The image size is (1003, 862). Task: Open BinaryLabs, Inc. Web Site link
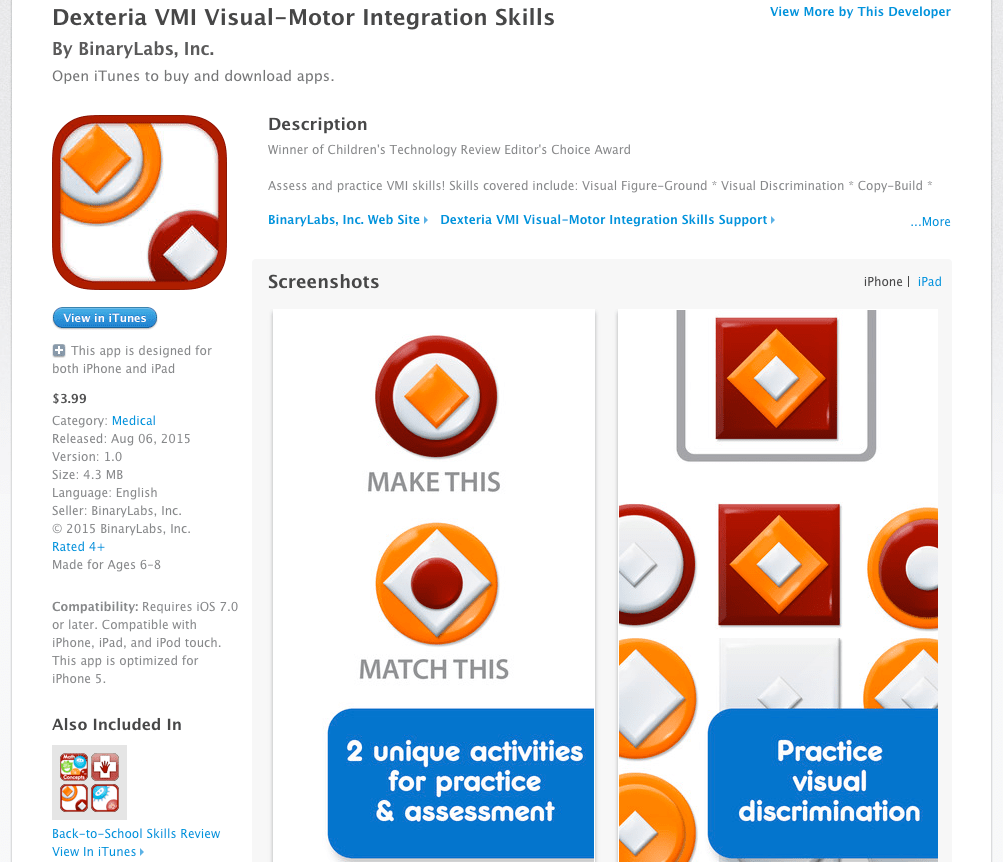point(347,220)
